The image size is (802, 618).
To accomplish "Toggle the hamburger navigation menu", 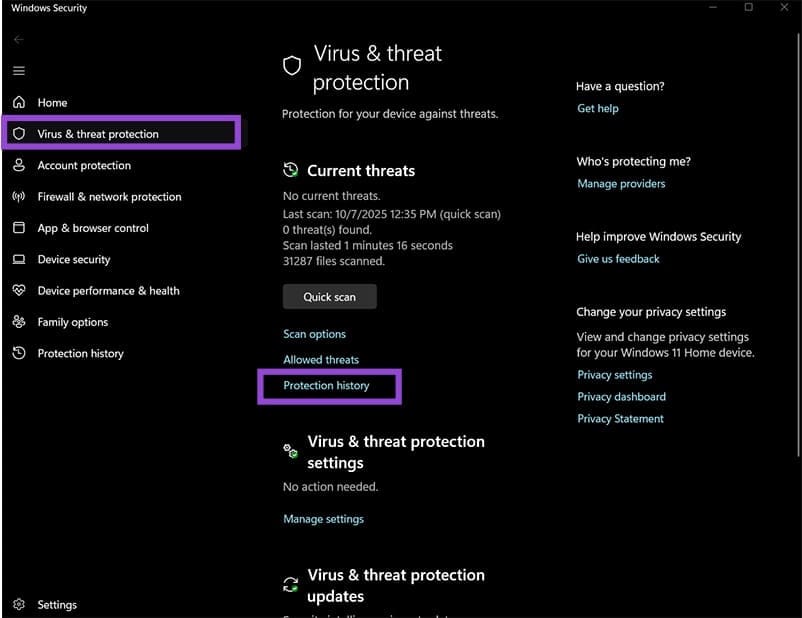I will tap(18, 71).
